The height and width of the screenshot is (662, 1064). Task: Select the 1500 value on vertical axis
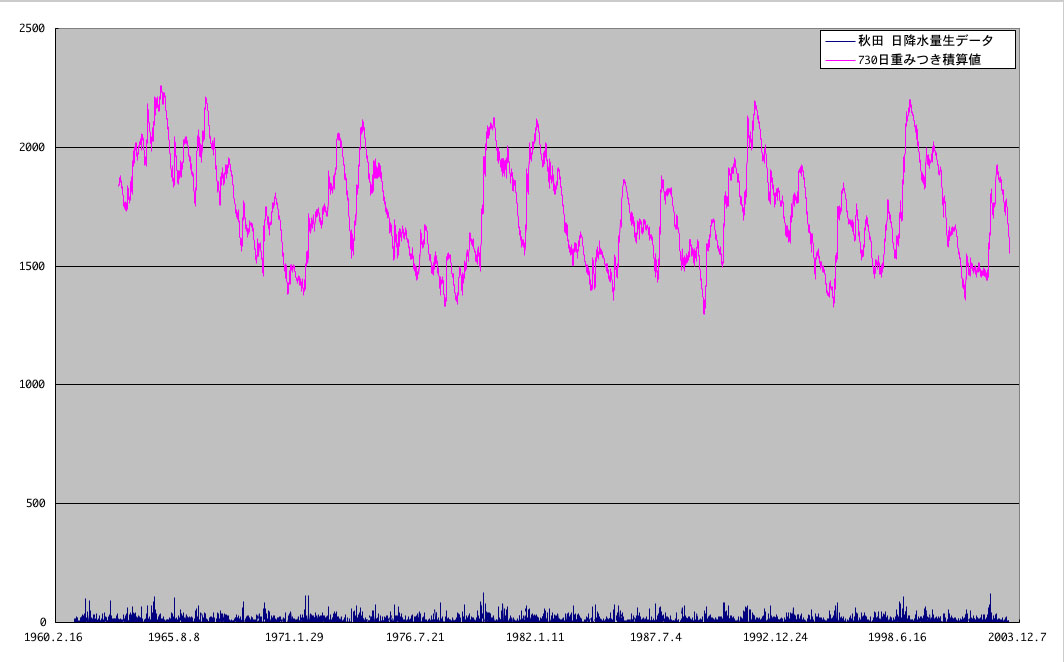pos(32,266)
